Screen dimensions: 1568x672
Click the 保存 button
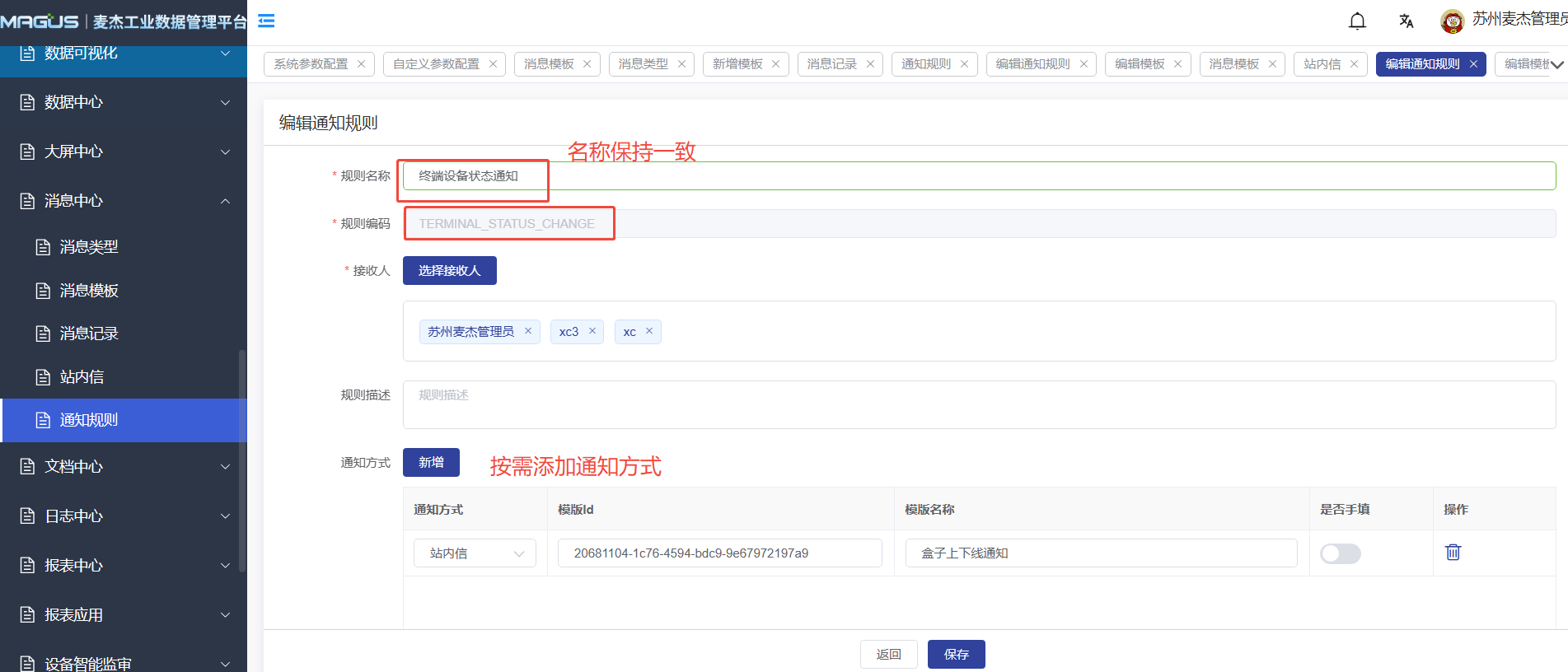(x=956, y=654)
